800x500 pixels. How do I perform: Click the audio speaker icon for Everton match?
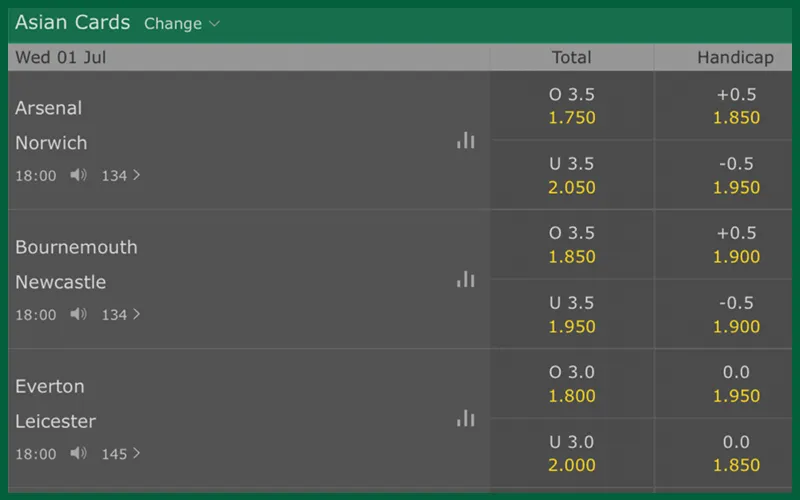coord(79,454)
